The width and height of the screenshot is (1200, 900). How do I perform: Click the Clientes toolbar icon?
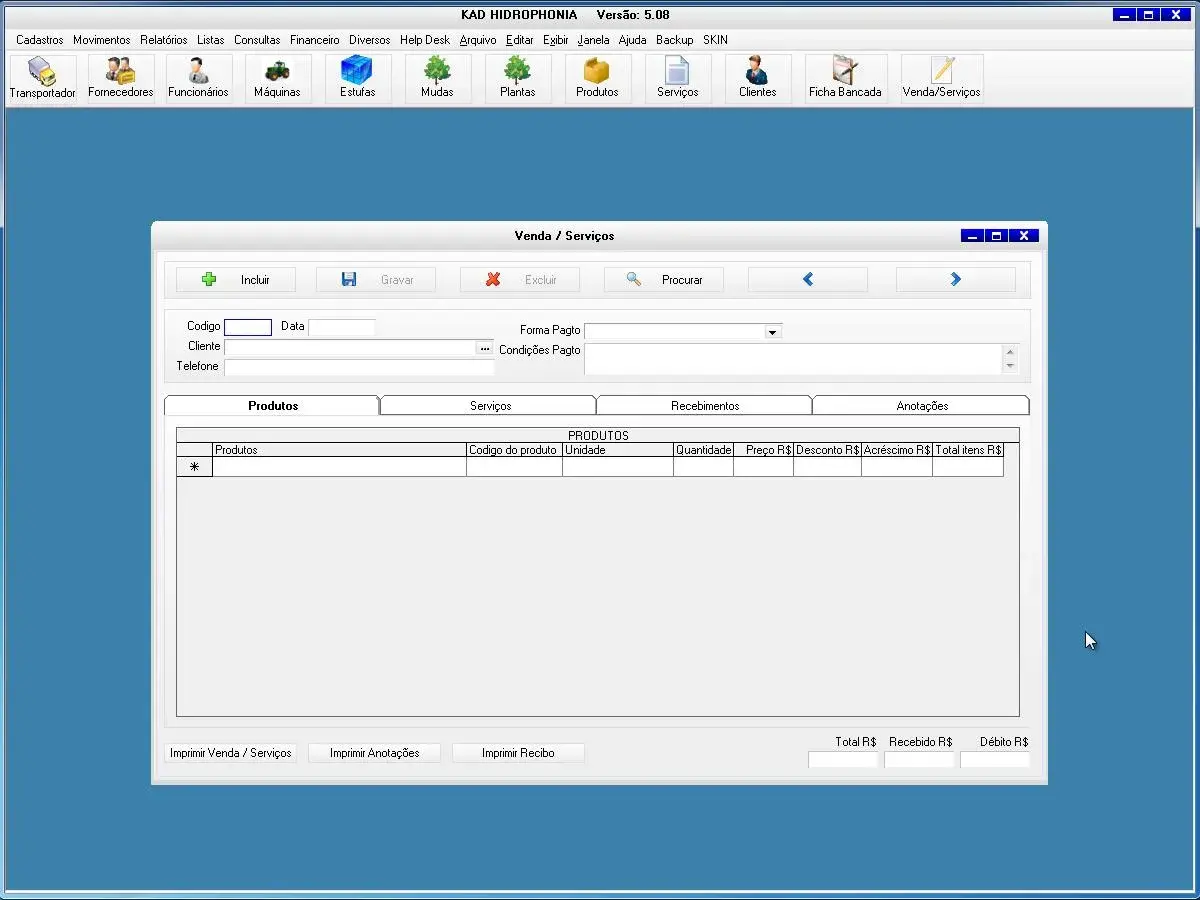click(757, 78)
